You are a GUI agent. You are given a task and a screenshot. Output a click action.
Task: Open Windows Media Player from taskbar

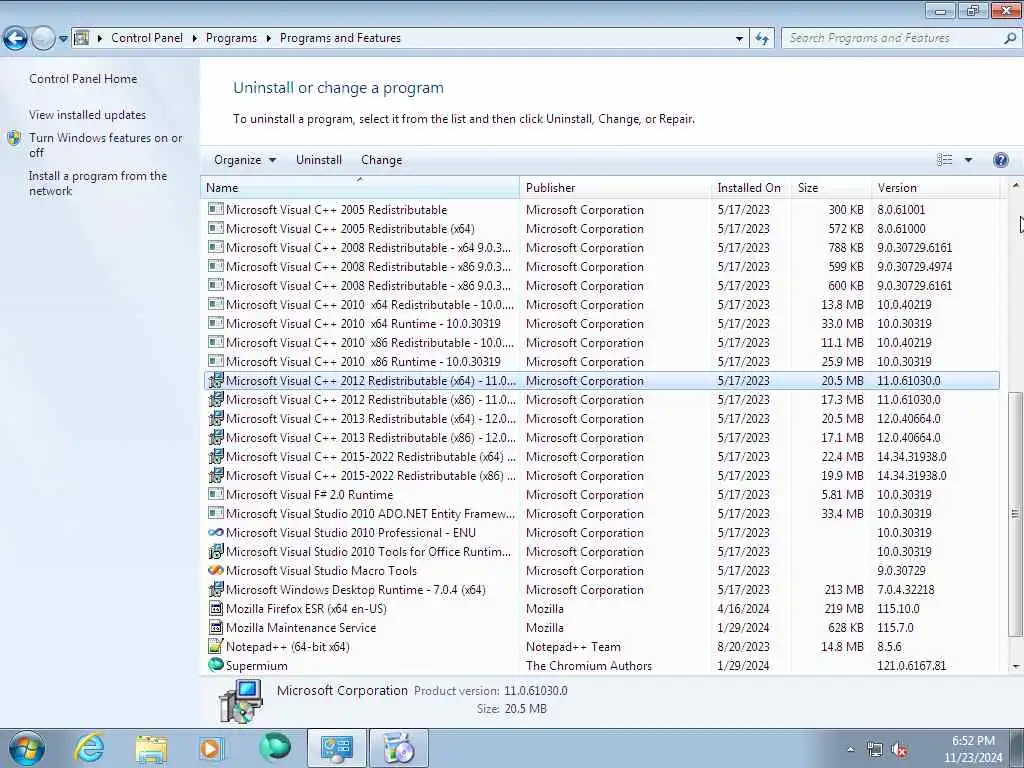[x=212, y=748]
